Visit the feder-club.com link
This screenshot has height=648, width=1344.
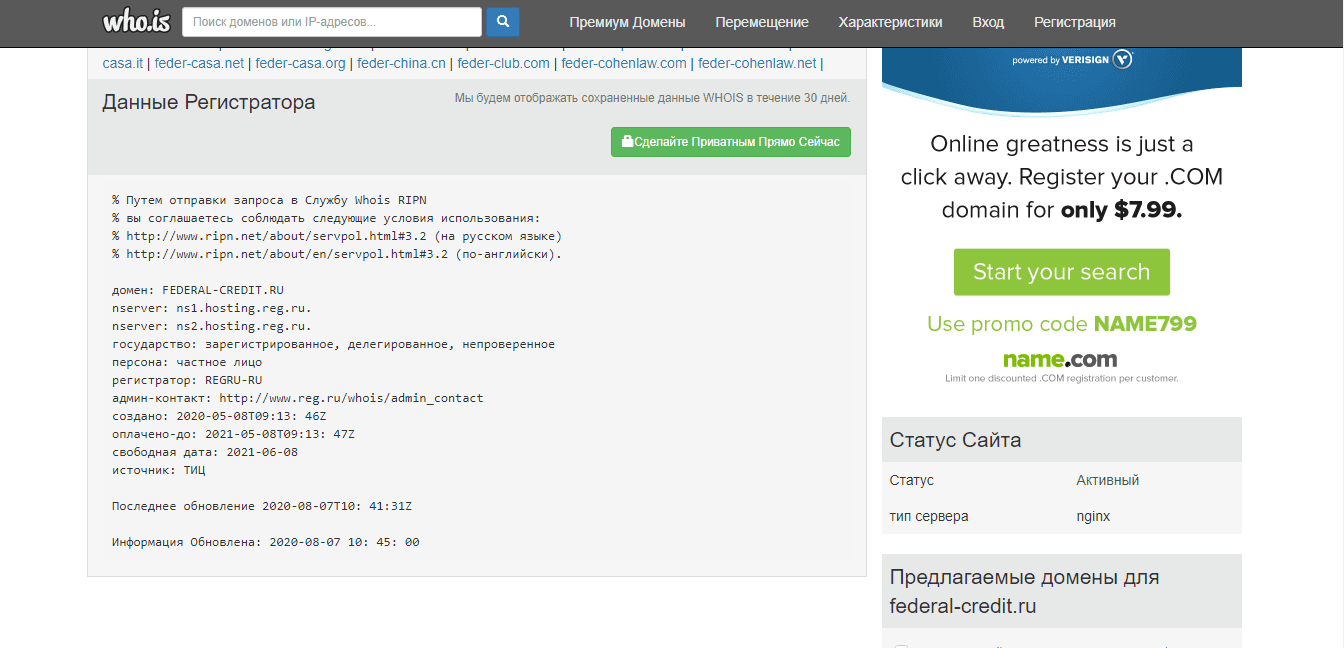(503, 63)
